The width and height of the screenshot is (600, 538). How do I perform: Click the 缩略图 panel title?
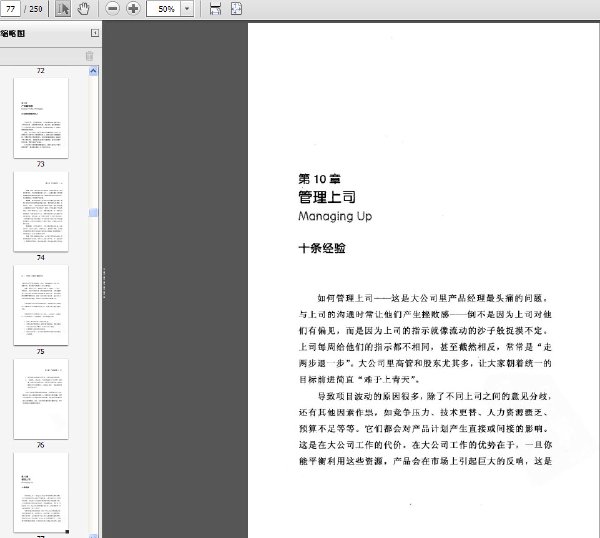(13, 33)
